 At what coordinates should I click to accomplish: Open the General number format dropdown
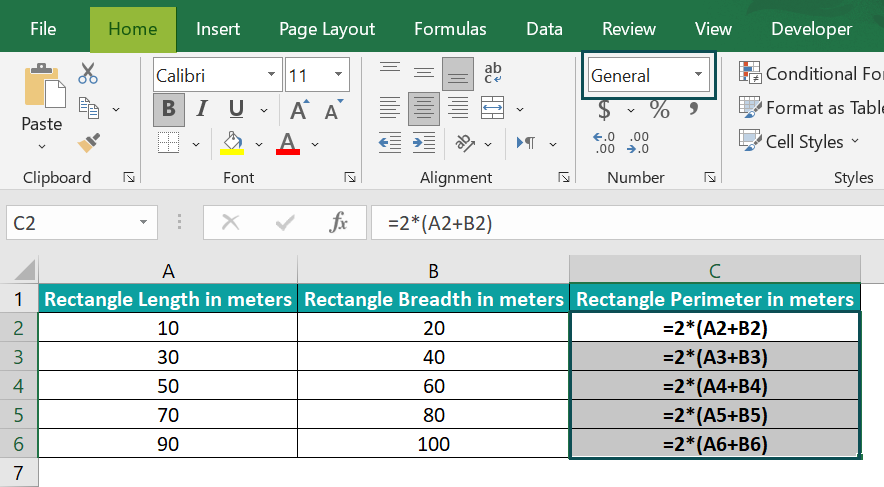coord(698,74)
